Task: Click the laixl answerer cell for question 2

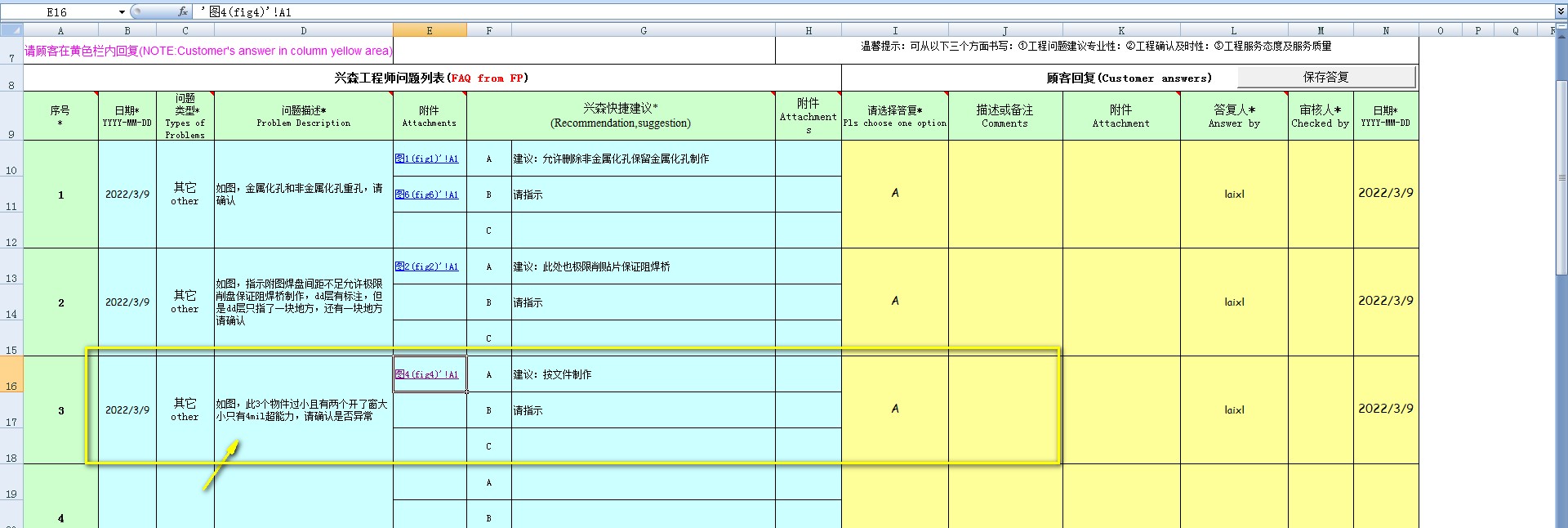Action: tap(1234, 302)
